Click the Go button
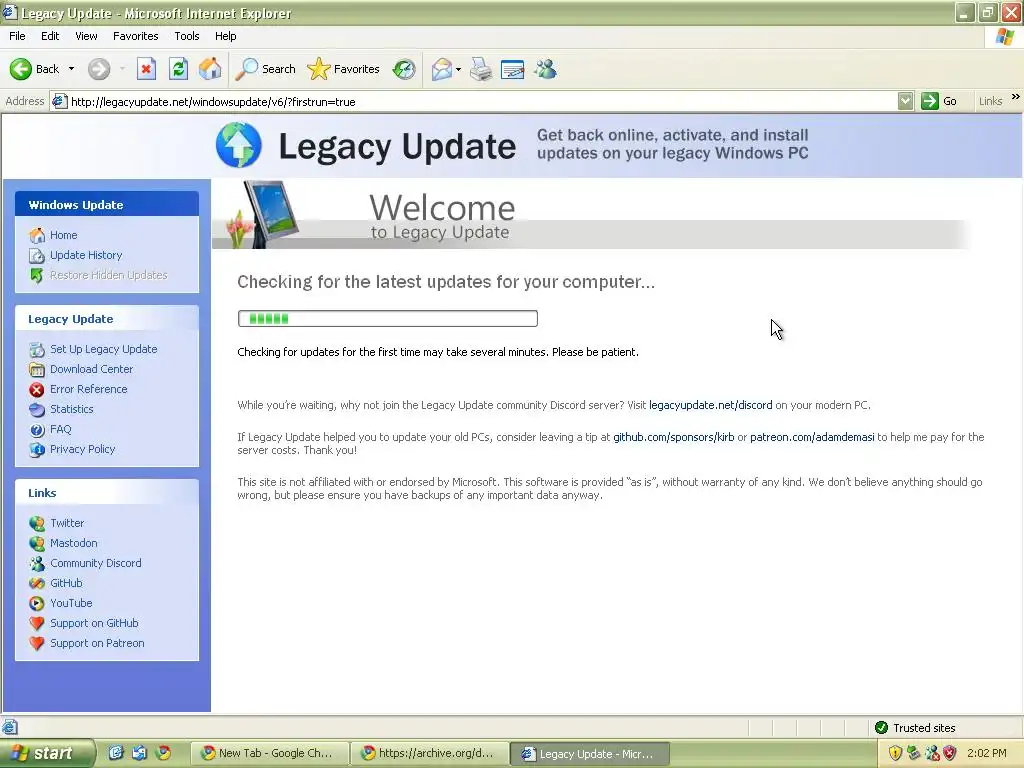The height and width of the screenshot is (768, 1024). pyautogui.click(x=939, y=101)
